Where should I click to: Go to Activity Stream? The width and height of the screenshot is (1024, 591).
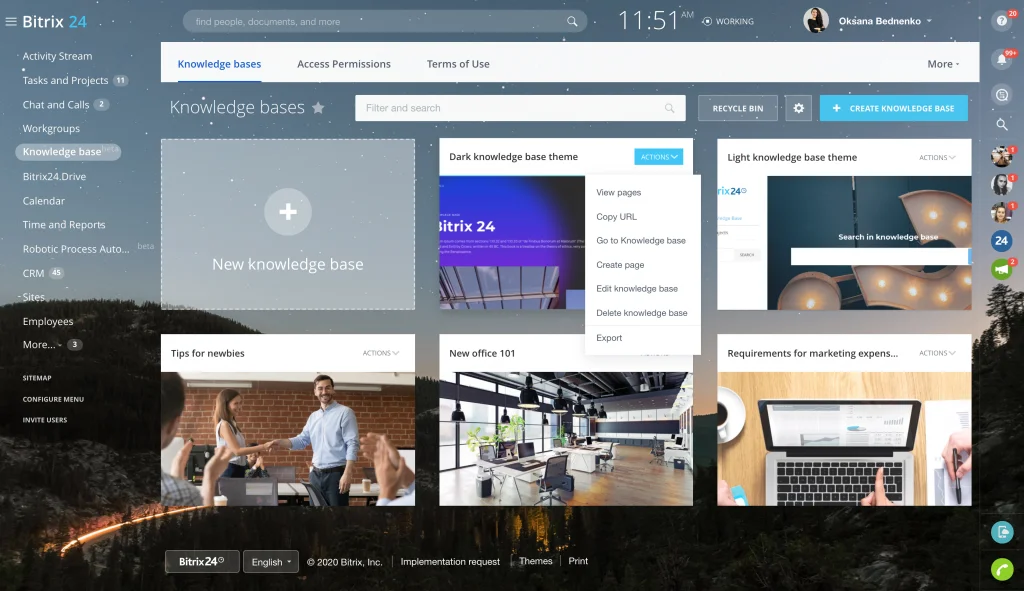(x=57, y=56)
